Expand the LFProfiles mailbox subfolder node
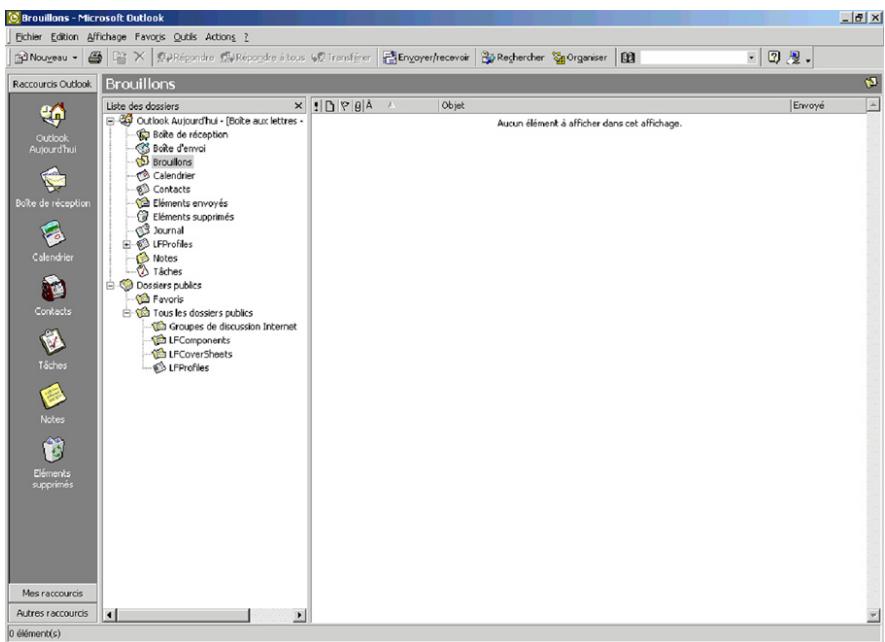Image resolution: width=885 pixels, height=642 pixels. coord(127,244)
